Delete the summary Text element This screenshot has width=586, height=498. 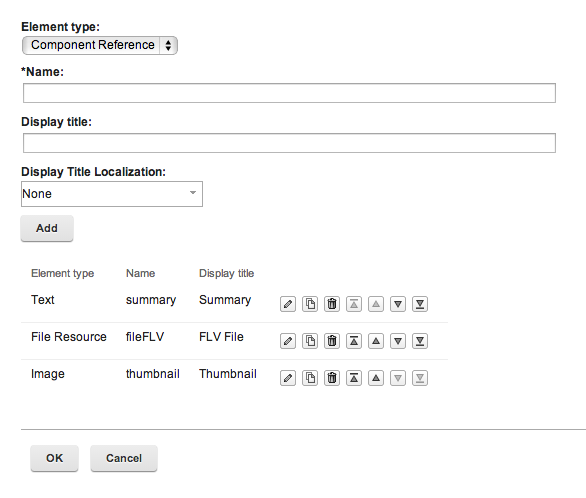pyautogui.click(x=332, y=304)
